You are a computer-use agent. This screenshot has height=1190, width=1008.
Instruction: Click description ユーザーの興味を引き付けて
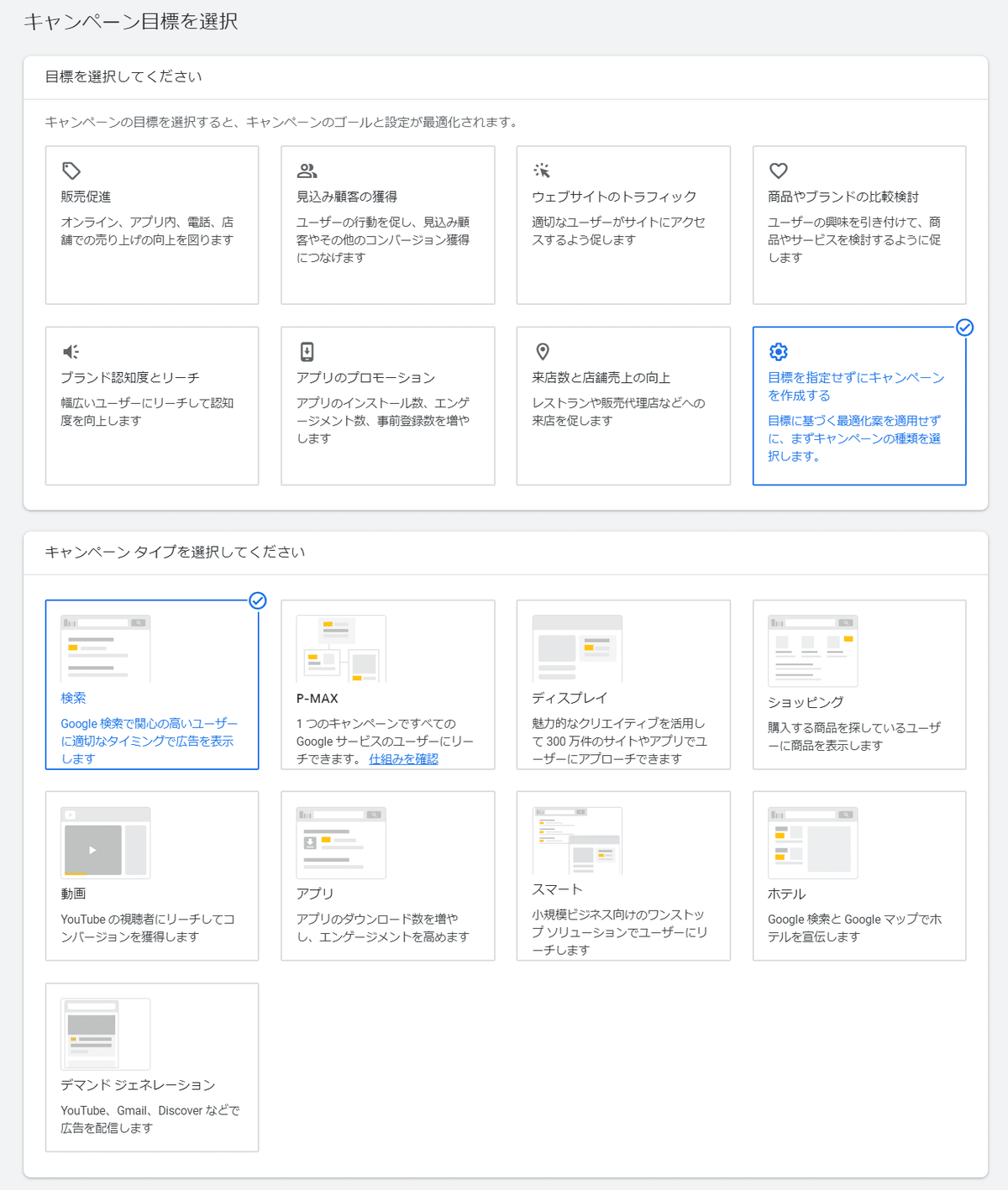[x=854, y=239]
